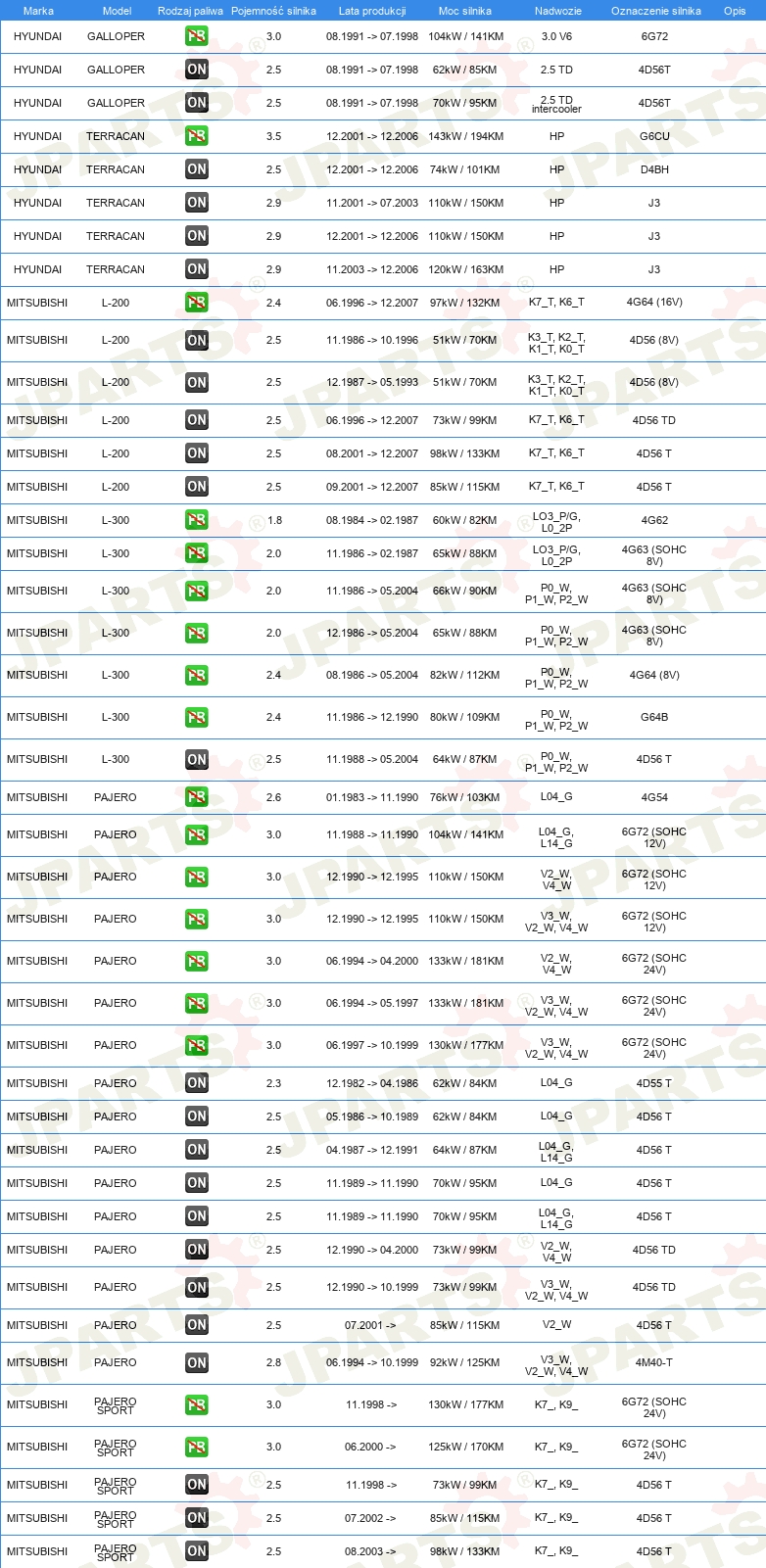Click the PB icon for L-300 1.8 4G62
This screenshot has width=766, height=1568.
click(x=197, y=520)
